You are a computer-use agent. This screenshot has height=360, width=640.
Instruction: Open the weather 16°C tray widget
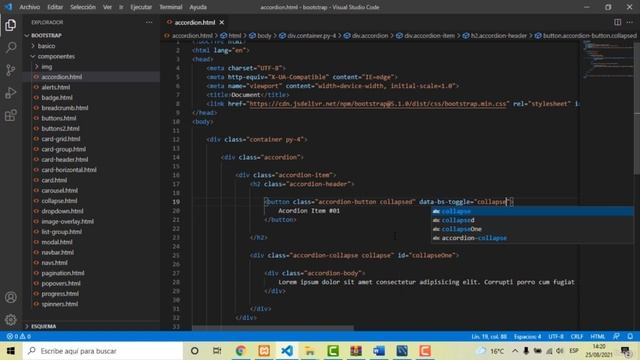491,351
